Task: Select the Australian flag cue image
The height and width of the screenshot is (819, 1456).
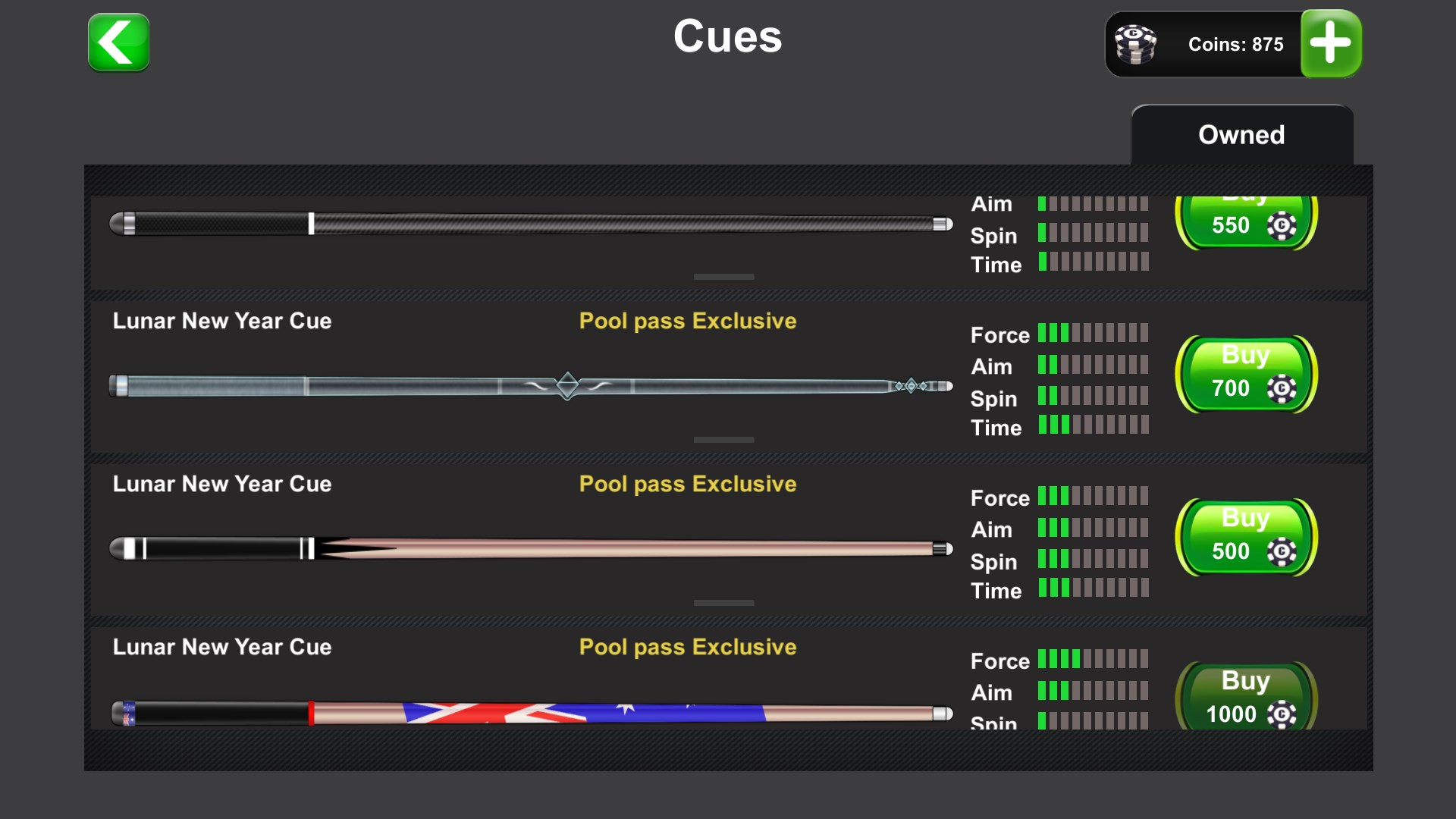Action: point(531,714)
